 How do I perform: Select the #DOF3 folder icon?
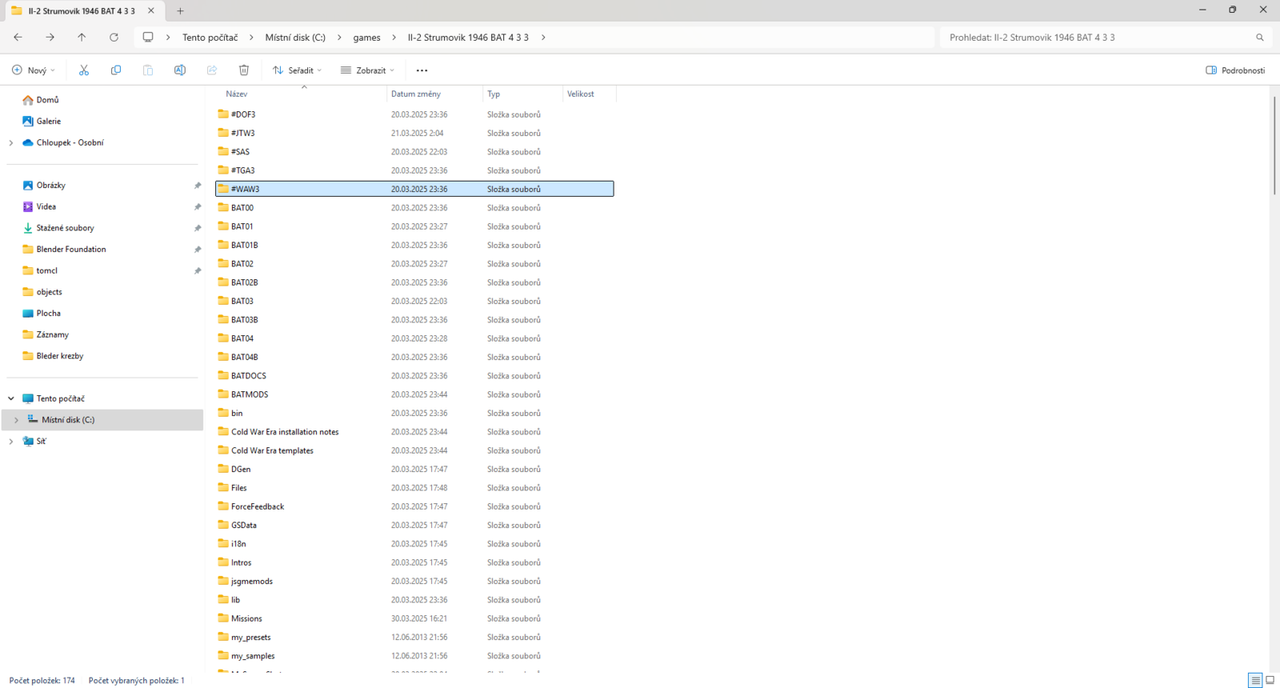pos(223,114)
